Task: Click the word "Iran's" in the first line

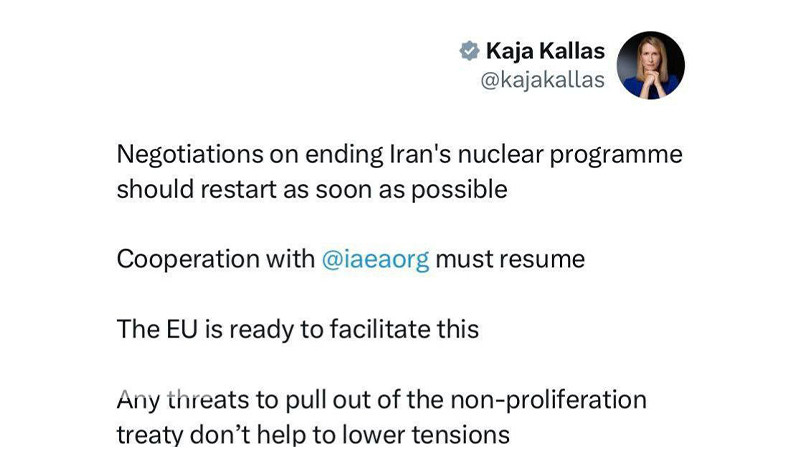Action: coord(420,154)
